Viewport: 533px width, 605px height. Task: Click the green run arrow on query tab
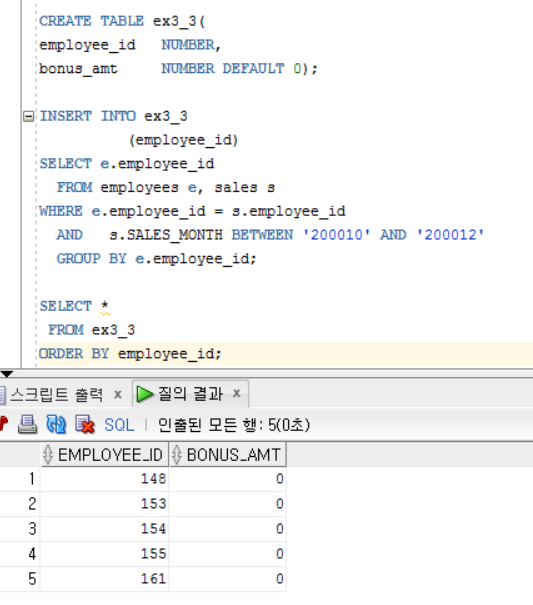(145, 394)
